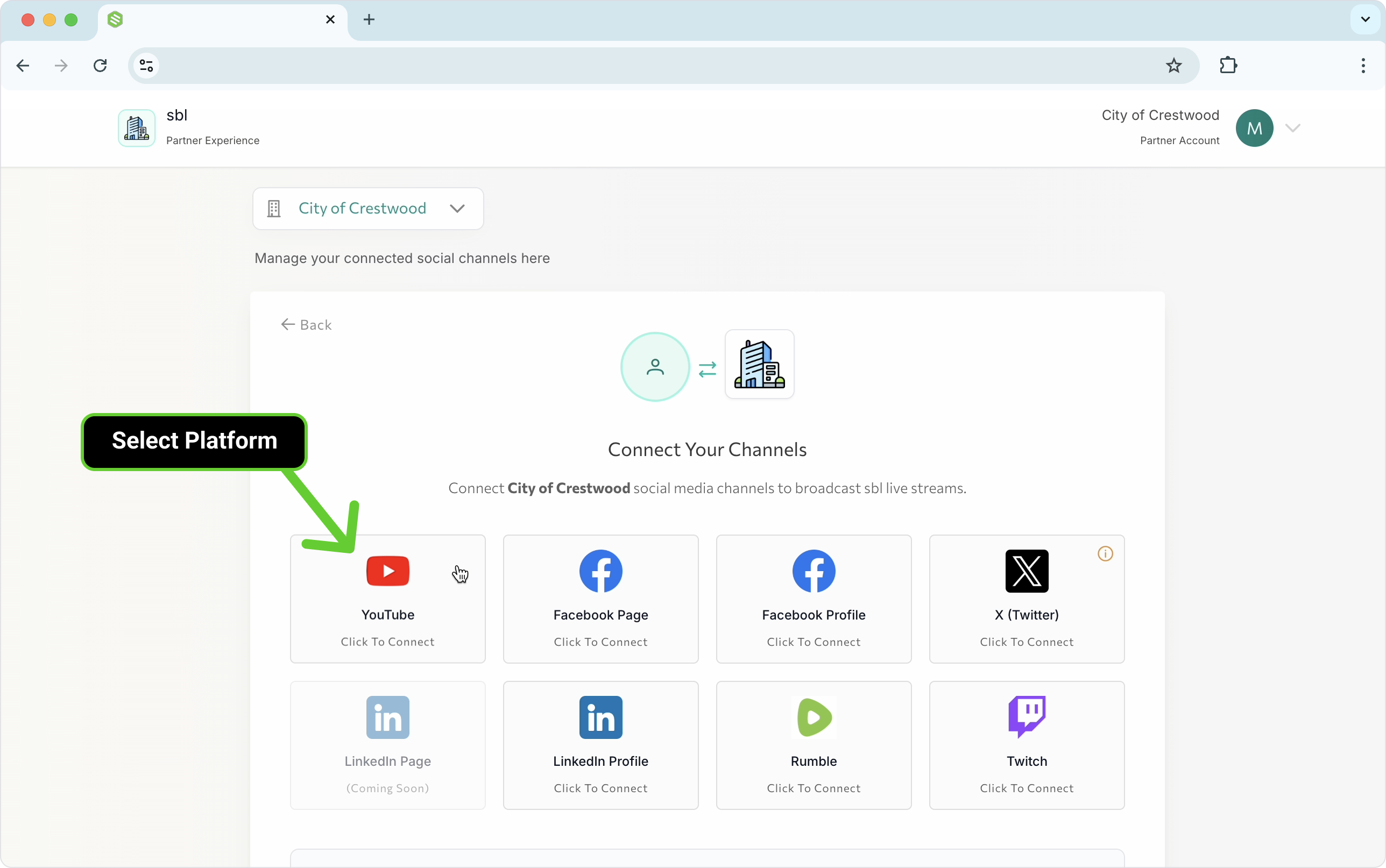Open the browser three-dot menu
1386x868 pixels.
[x=1363, y=66]
